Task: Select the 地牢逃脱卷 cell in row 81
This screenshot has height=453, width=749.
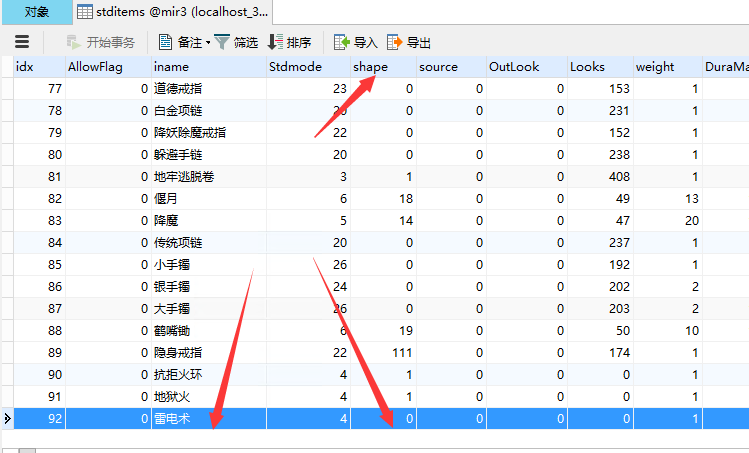Action: 206,176
